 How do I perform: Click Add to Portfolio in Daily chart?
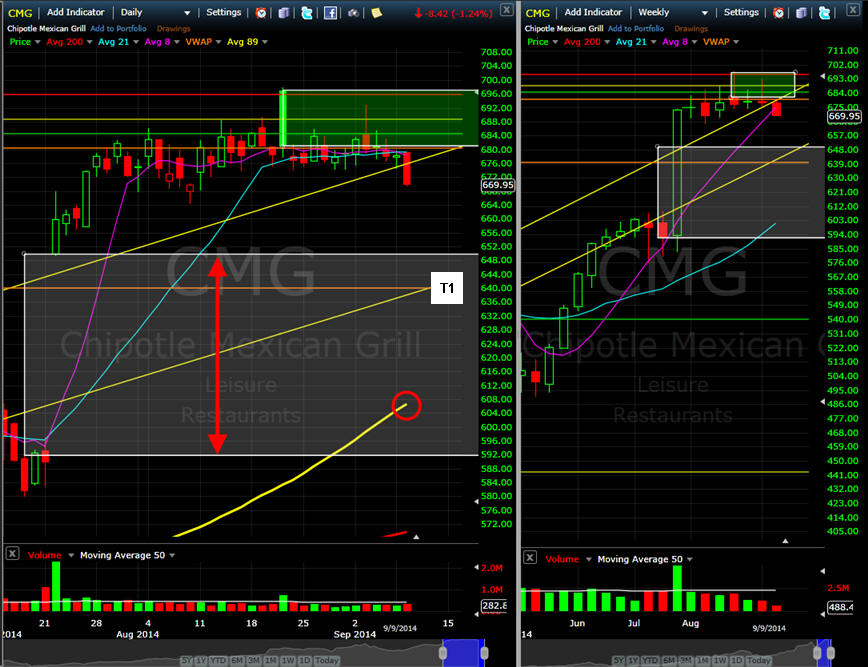[118, 28]
